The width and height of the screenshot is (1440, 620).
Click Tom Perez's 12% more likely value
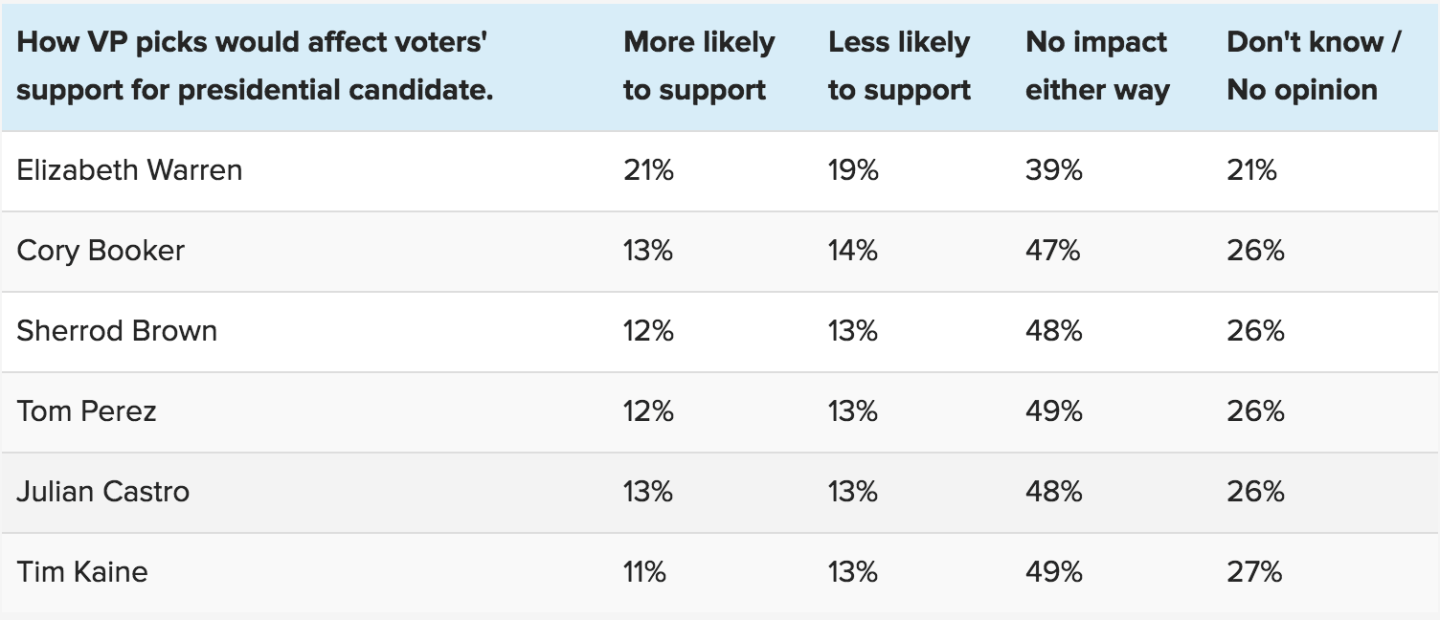[648, 411]
